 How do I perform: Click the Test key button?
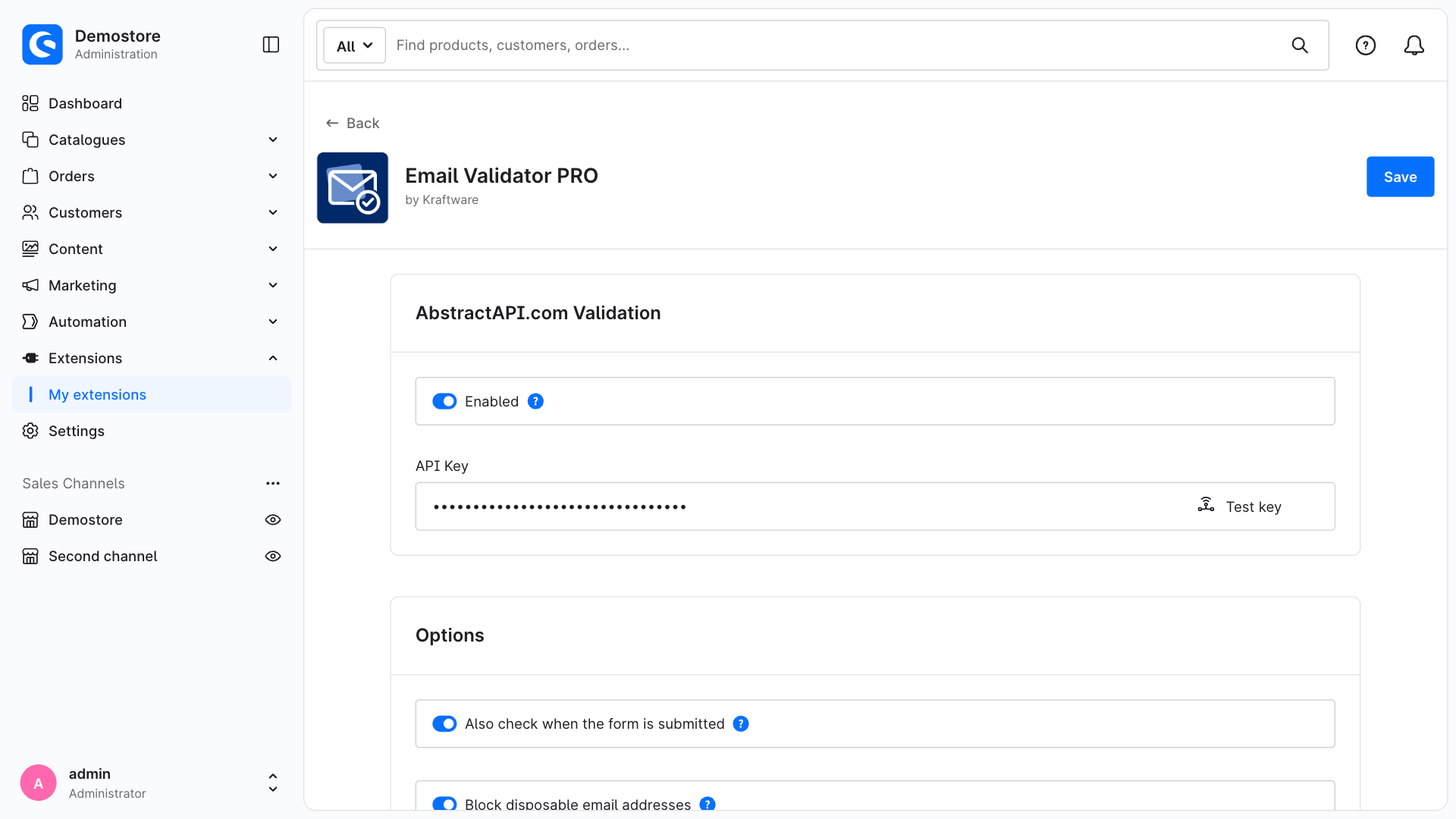click(1240, 507)
